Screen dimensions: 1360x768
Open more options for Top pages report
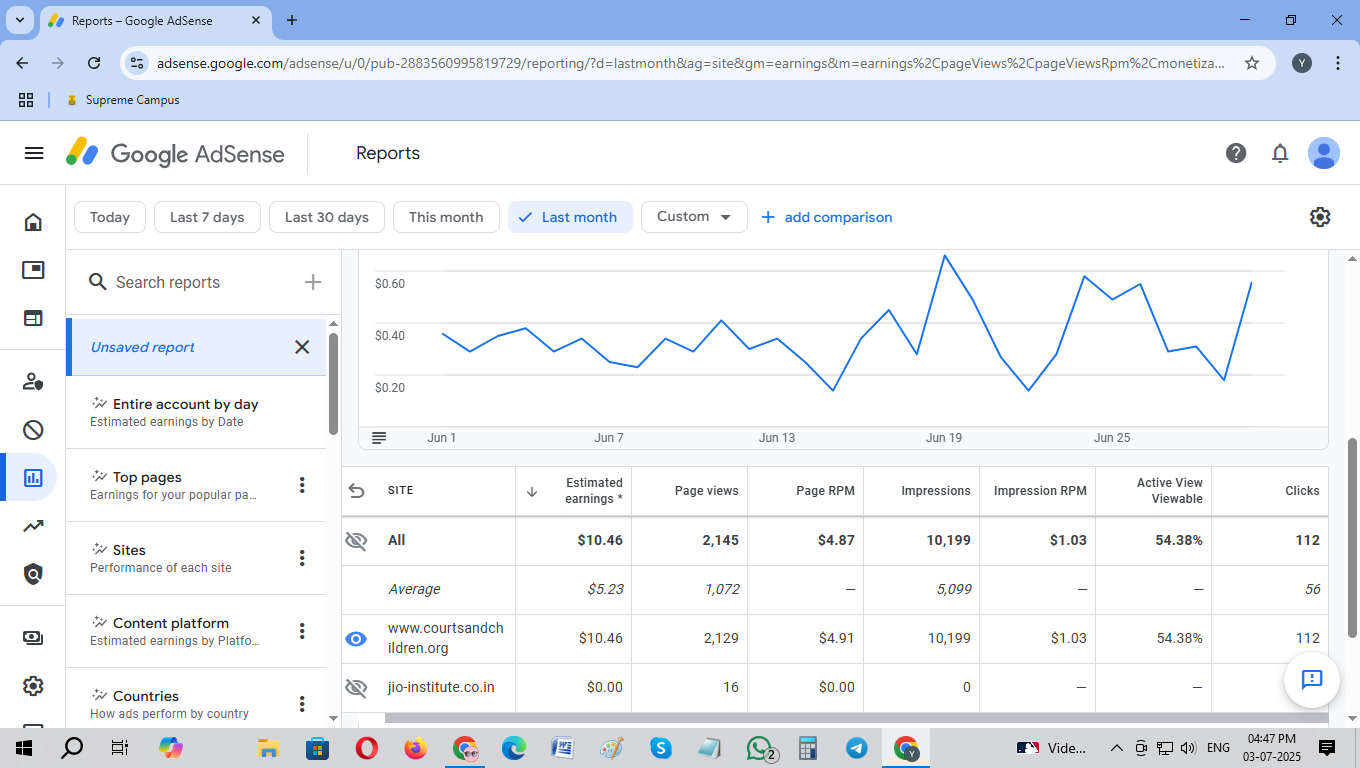point(302,485)
